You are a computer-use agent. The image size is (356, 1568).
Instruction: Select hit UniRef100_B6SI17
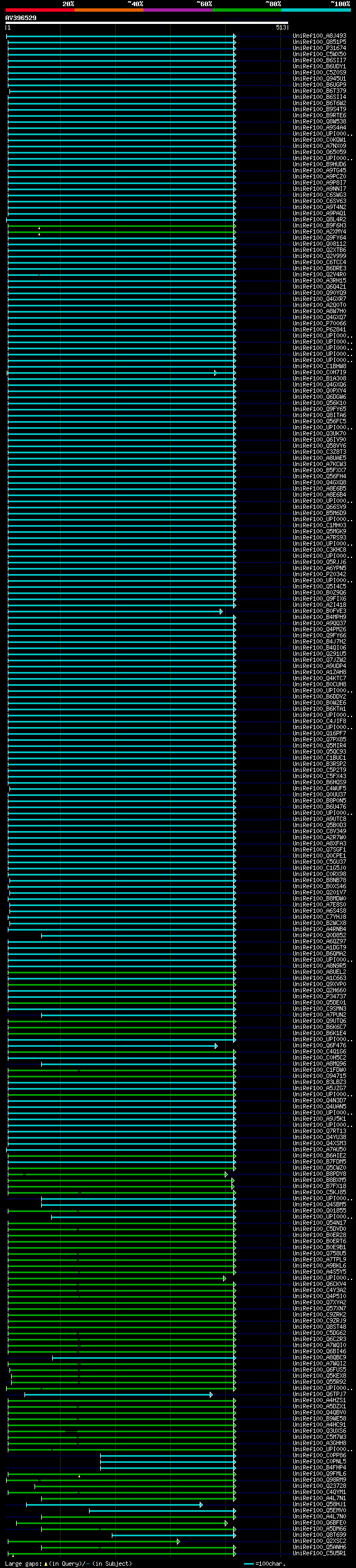pos(319,60)
